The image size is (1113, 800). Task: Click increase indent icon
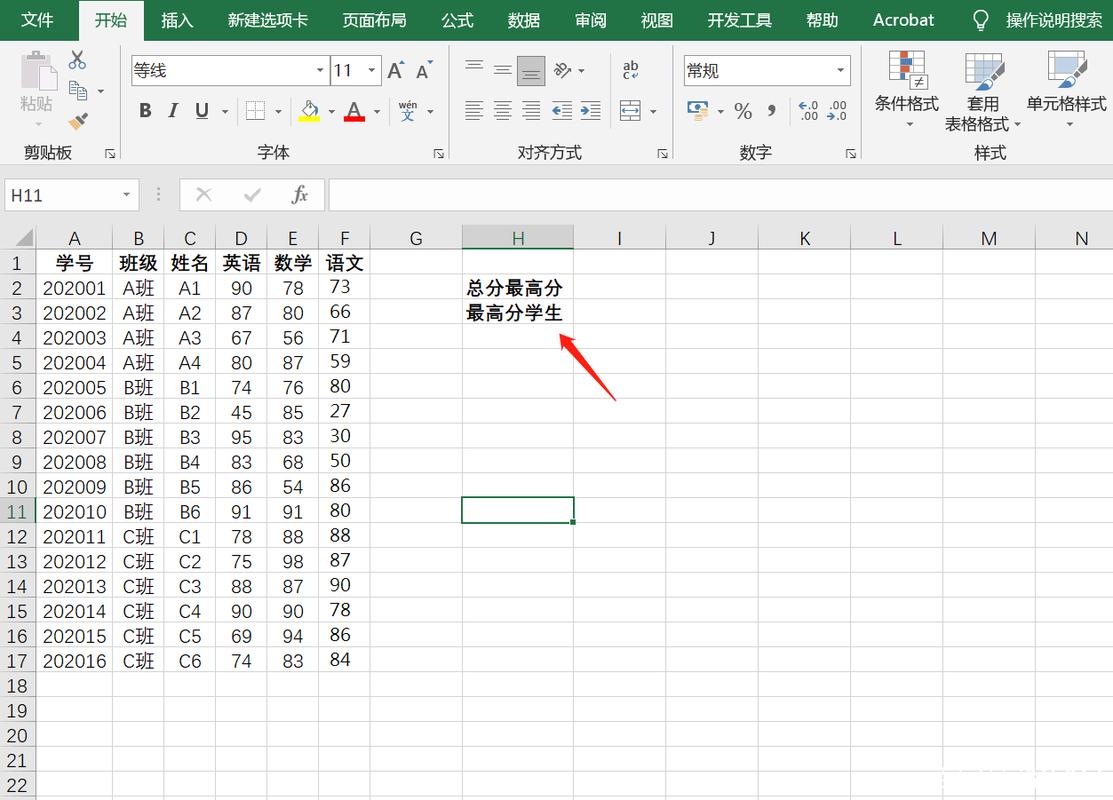coord(591,111)
